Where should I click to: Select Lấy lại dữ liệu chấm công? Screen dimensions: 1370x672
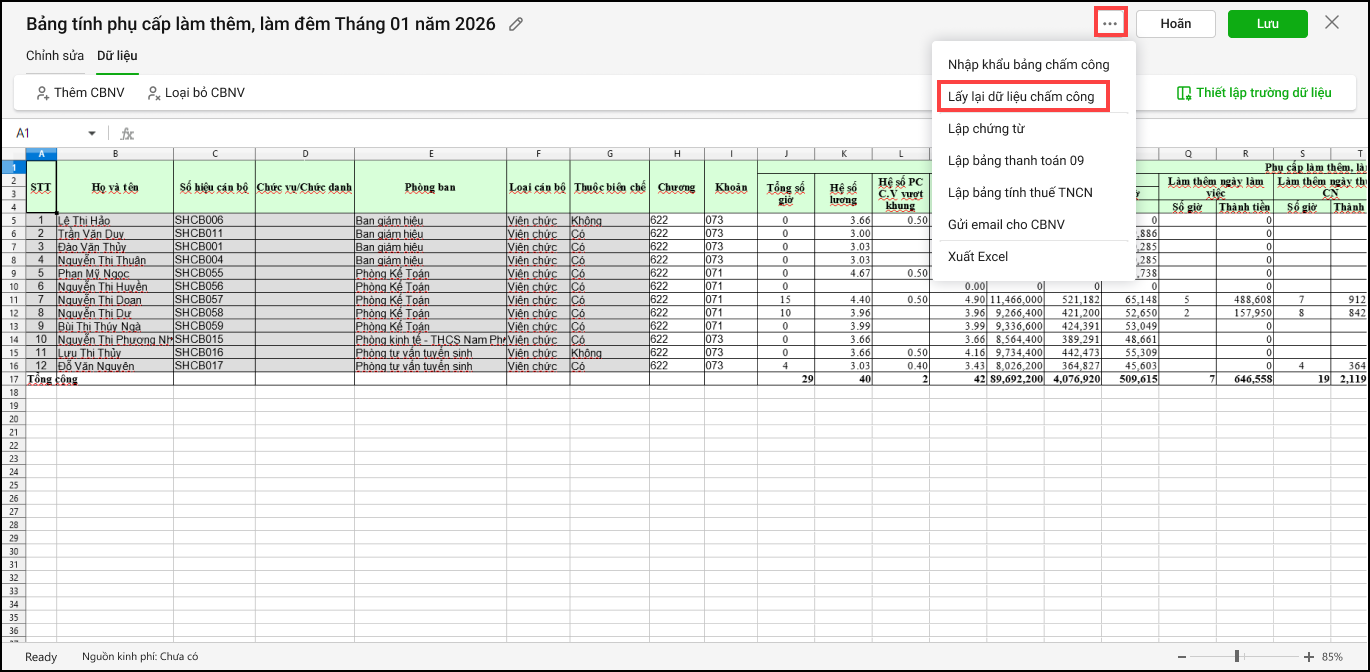(1021, 97)
